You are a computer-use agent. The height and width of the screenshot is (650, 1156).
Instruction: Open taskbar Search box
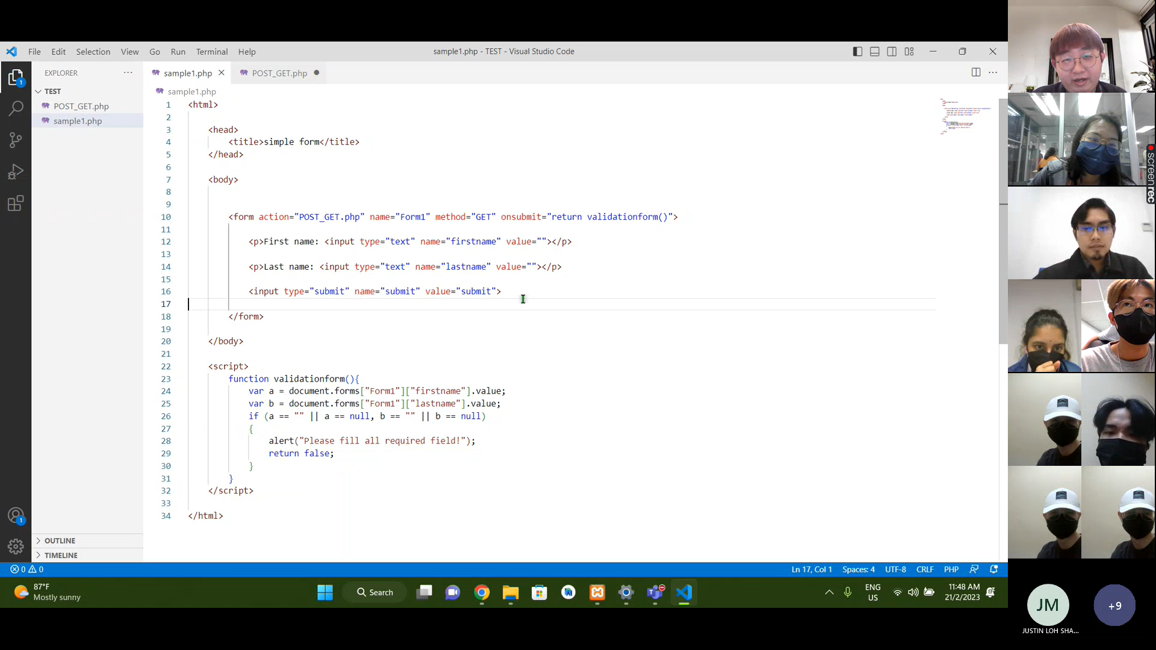coord(375,593)
